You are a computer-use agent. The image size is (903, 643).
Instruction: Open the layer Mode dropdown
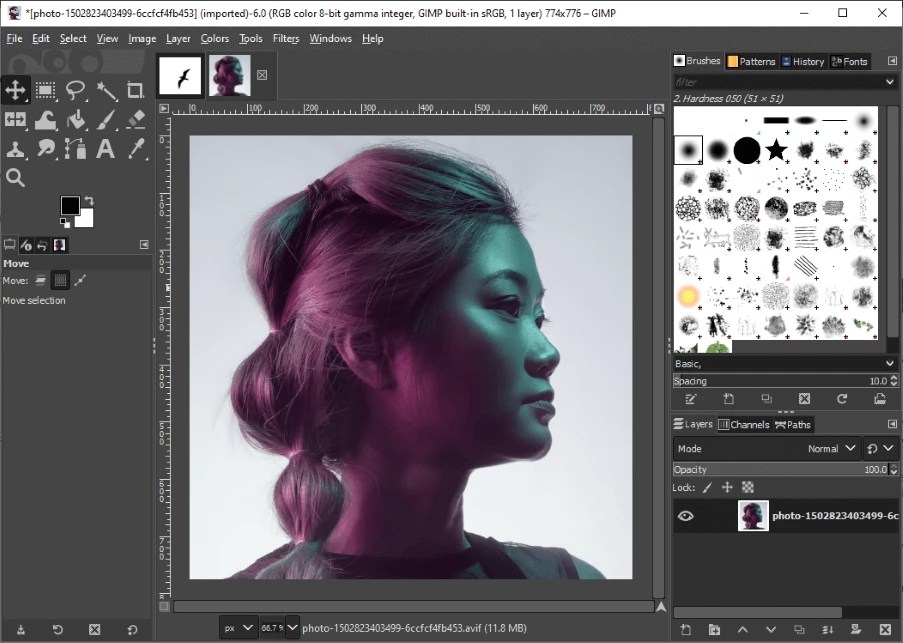(x=830, y=448)
